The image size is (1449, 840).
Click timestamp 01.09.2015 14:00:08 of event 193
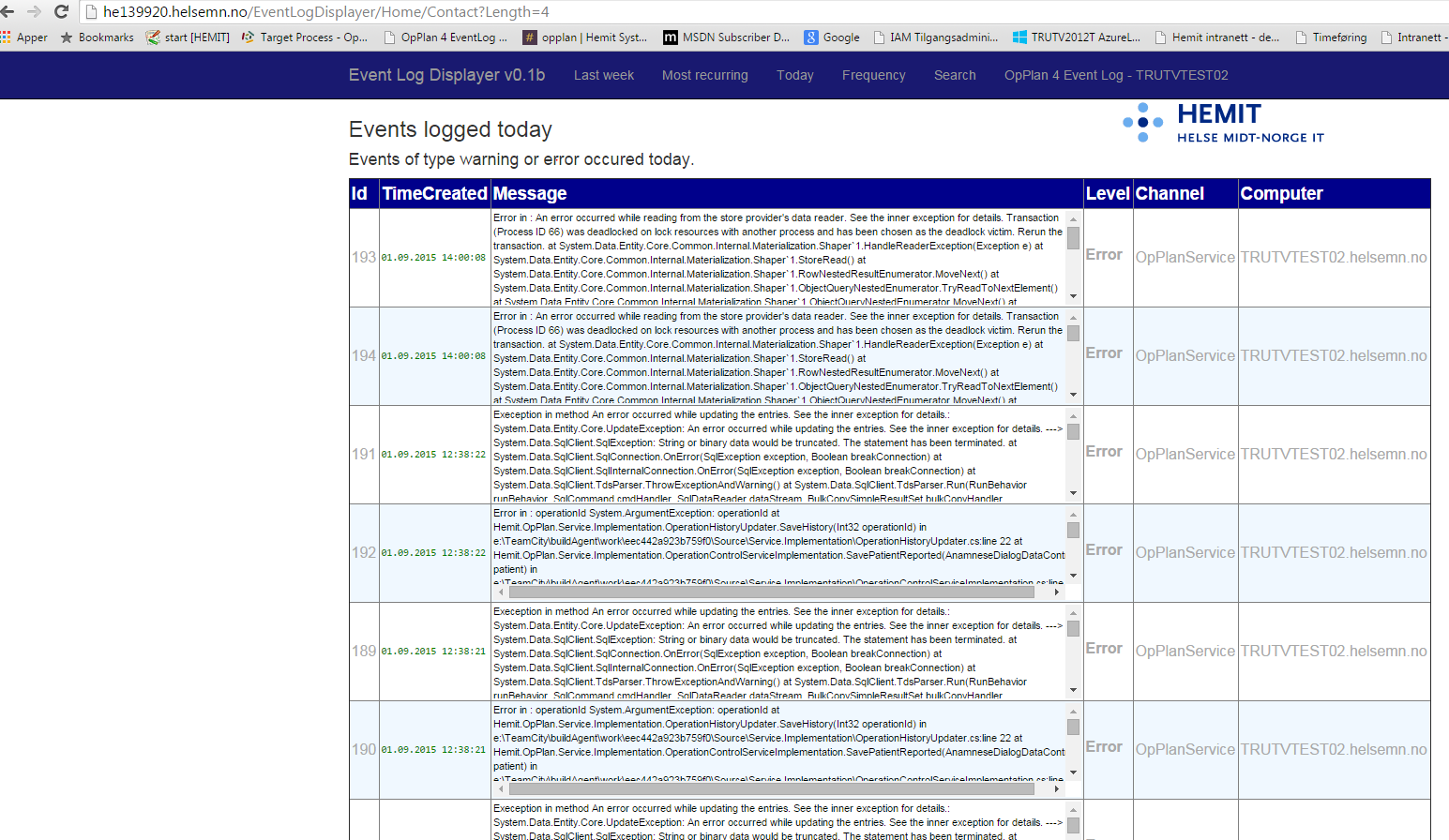pyautogui.click(x=433, y=257)
